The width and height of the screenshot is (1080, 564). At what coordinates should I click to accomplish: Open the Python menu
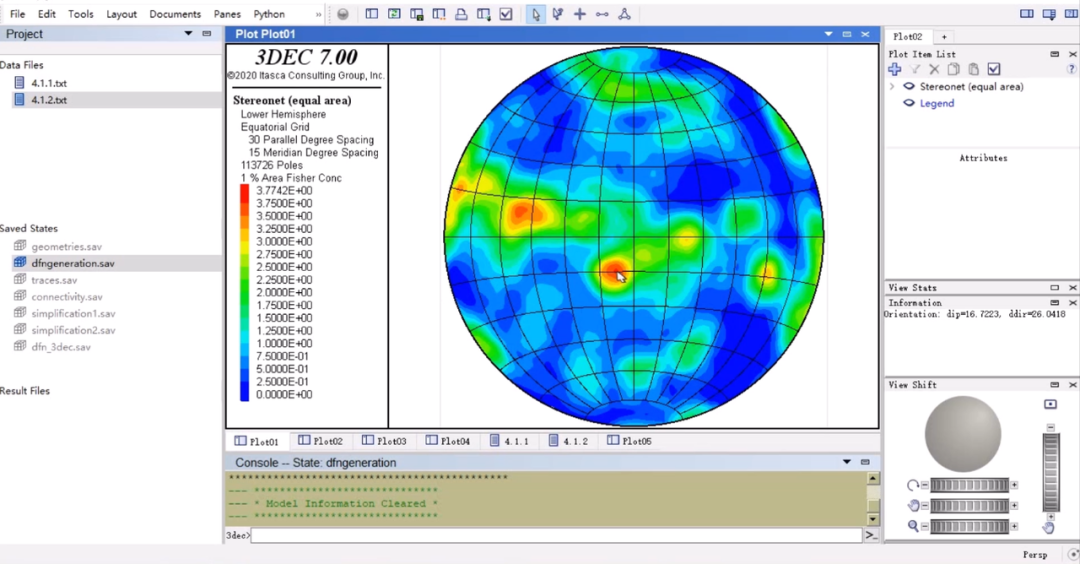pyautogui.click(x=269, y=14)
